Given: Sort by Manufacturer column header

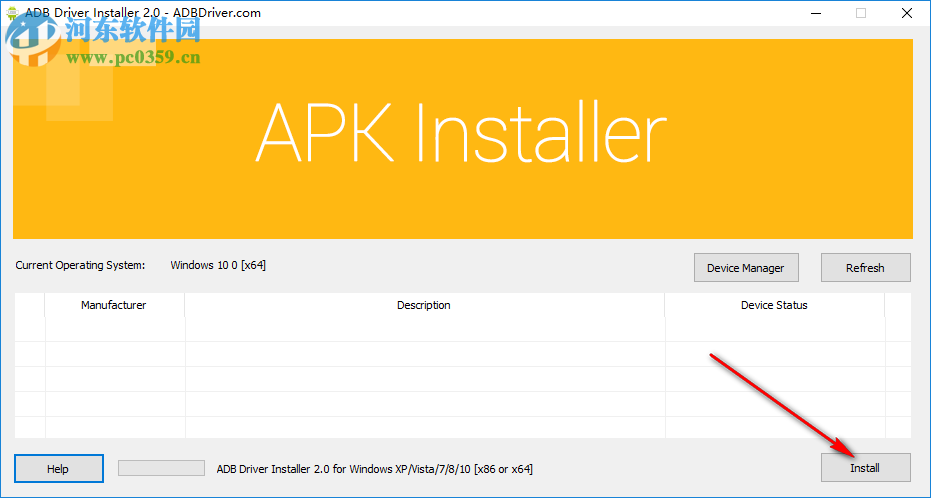Looking at the screenshot, I should point(114,305).
